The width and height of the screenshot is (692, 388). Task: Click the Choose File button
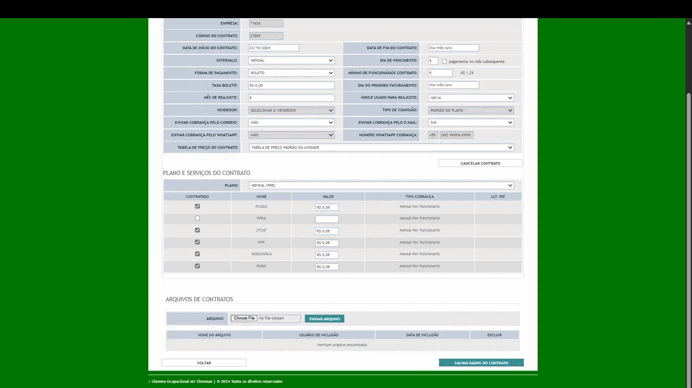point(244,318)
